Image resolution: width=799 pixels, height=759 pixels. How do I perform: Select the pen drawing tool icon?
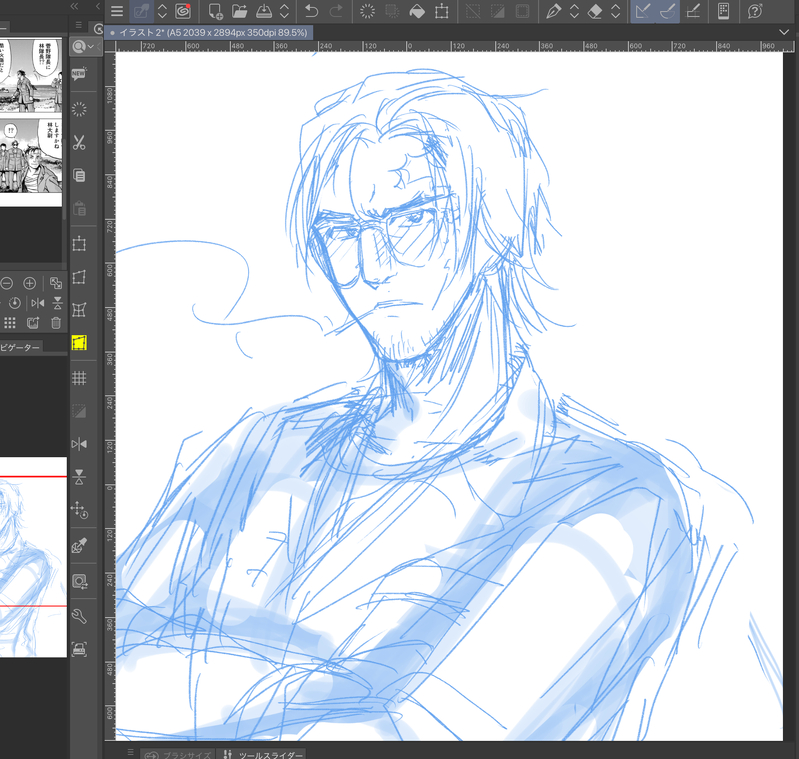tap(553, 11)
